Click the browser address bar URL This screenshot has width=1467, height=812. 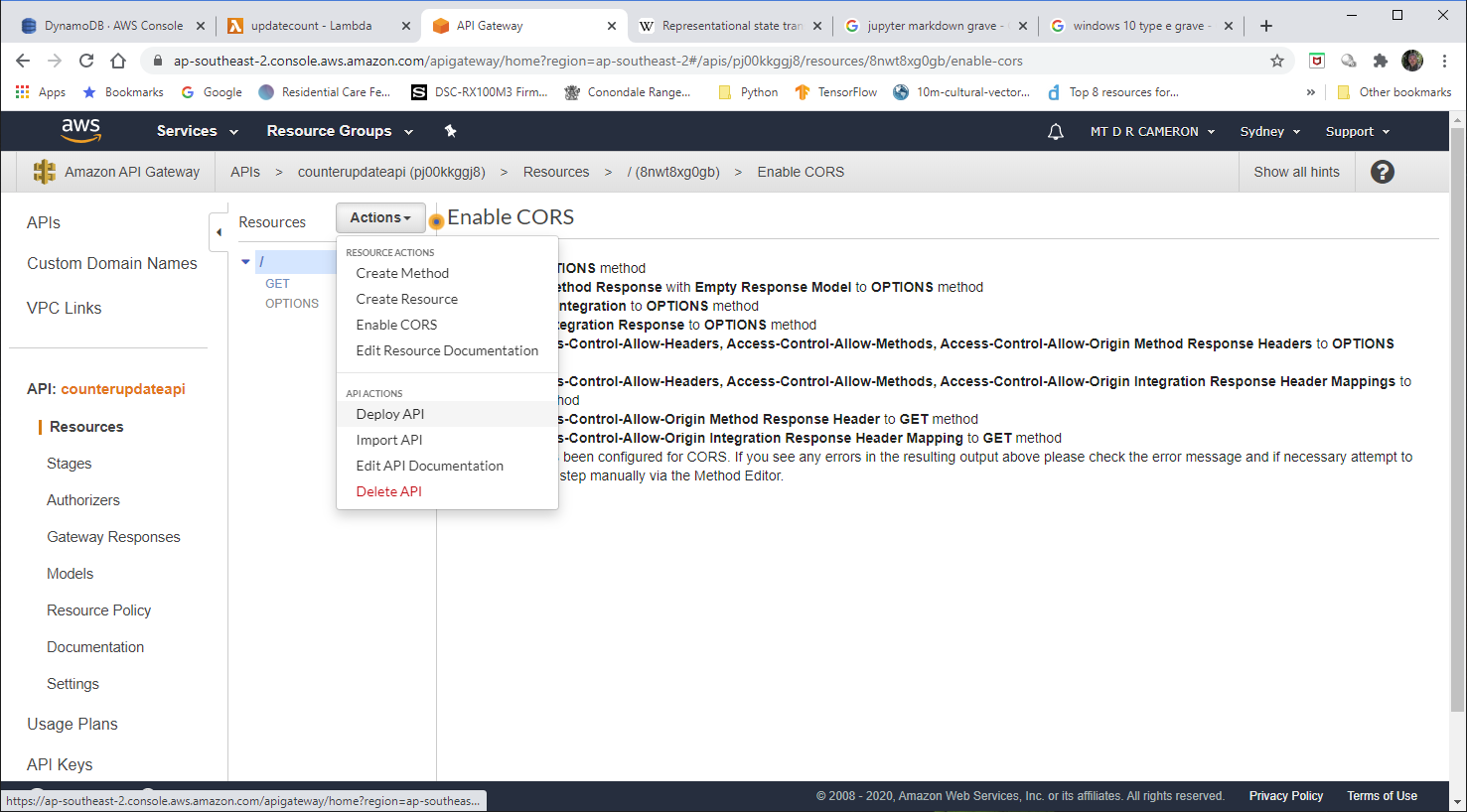[598, 61]
